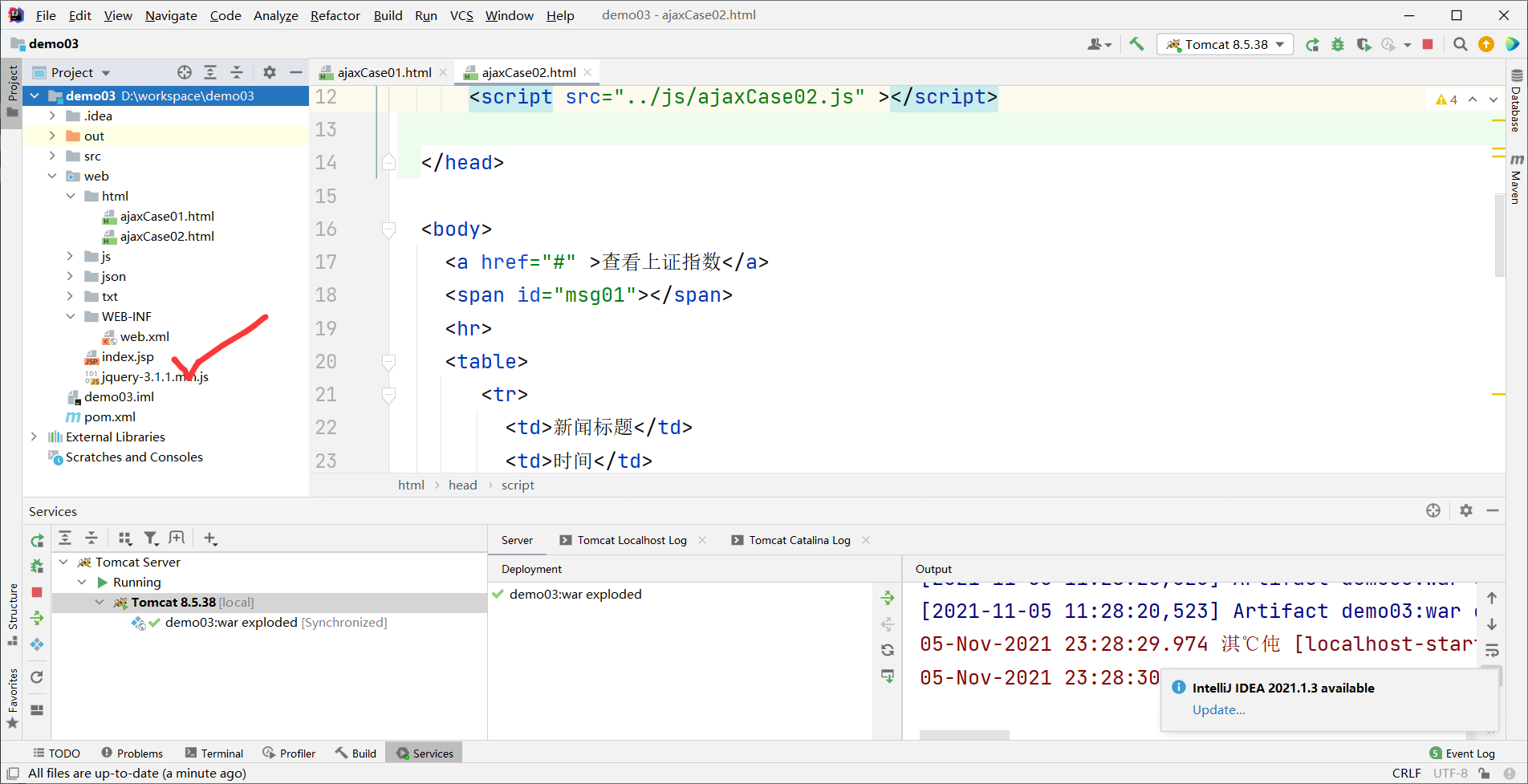
Task: Expand the json folder in Project tree
Action: pos(71,276)
